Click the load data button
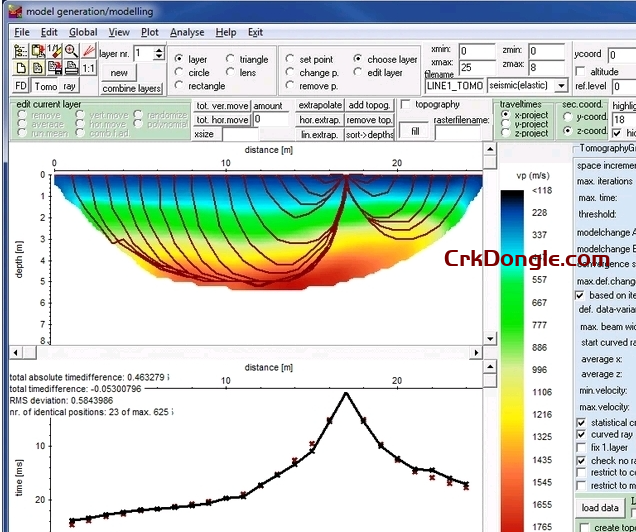 (x=598, y=507)
